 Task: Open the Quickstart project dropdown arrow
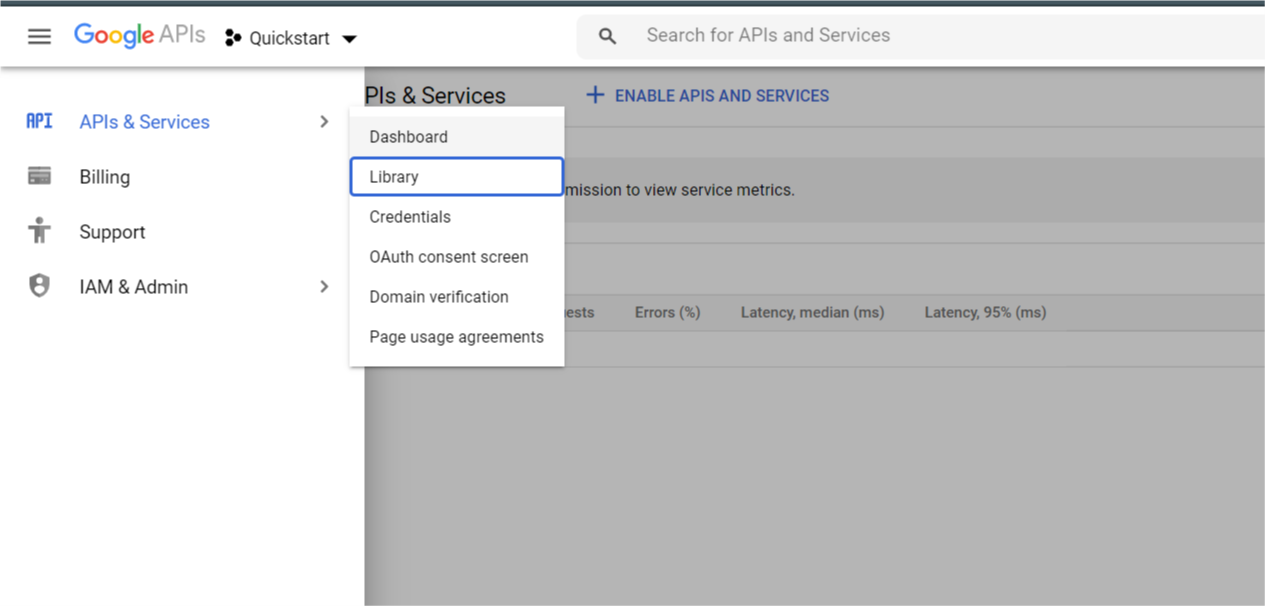click(x=349, y=39)
